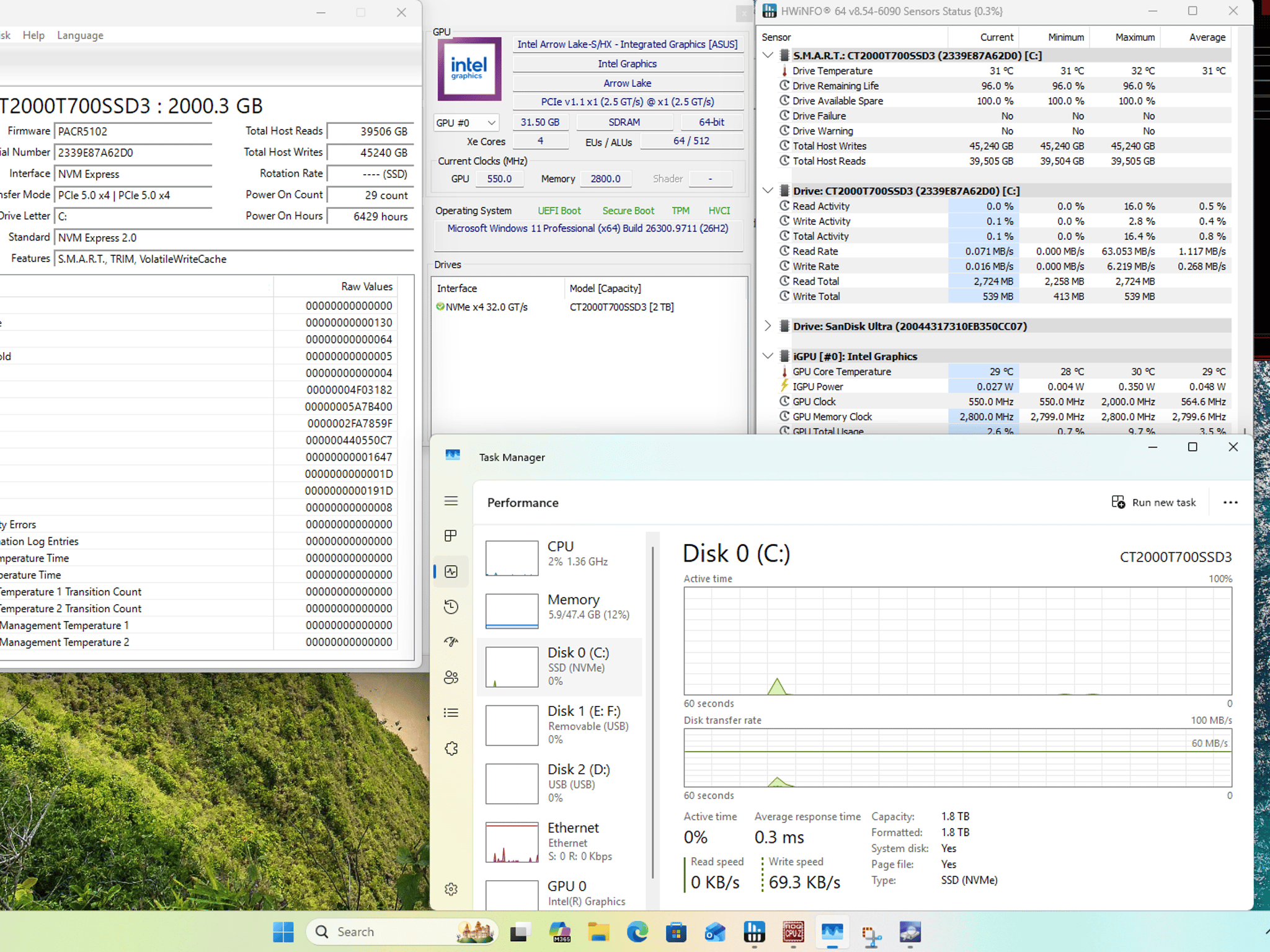Click the Intel Graphics name button
The image size is (1270, 952).
628,64
